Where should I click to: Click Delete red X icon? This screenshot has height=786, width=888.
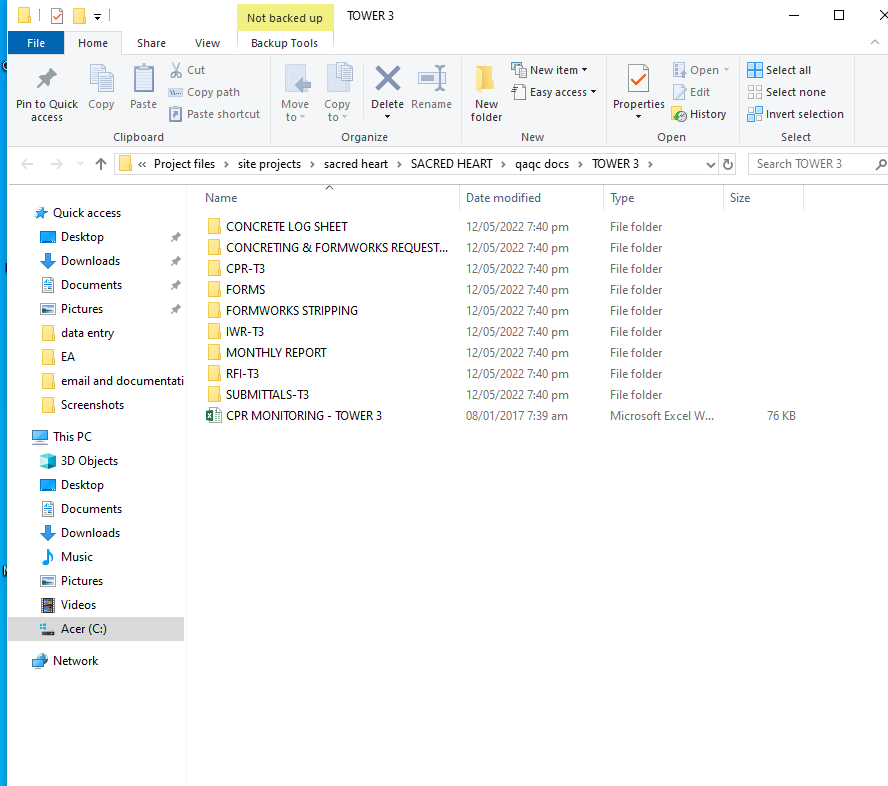(x=387, y=79)
